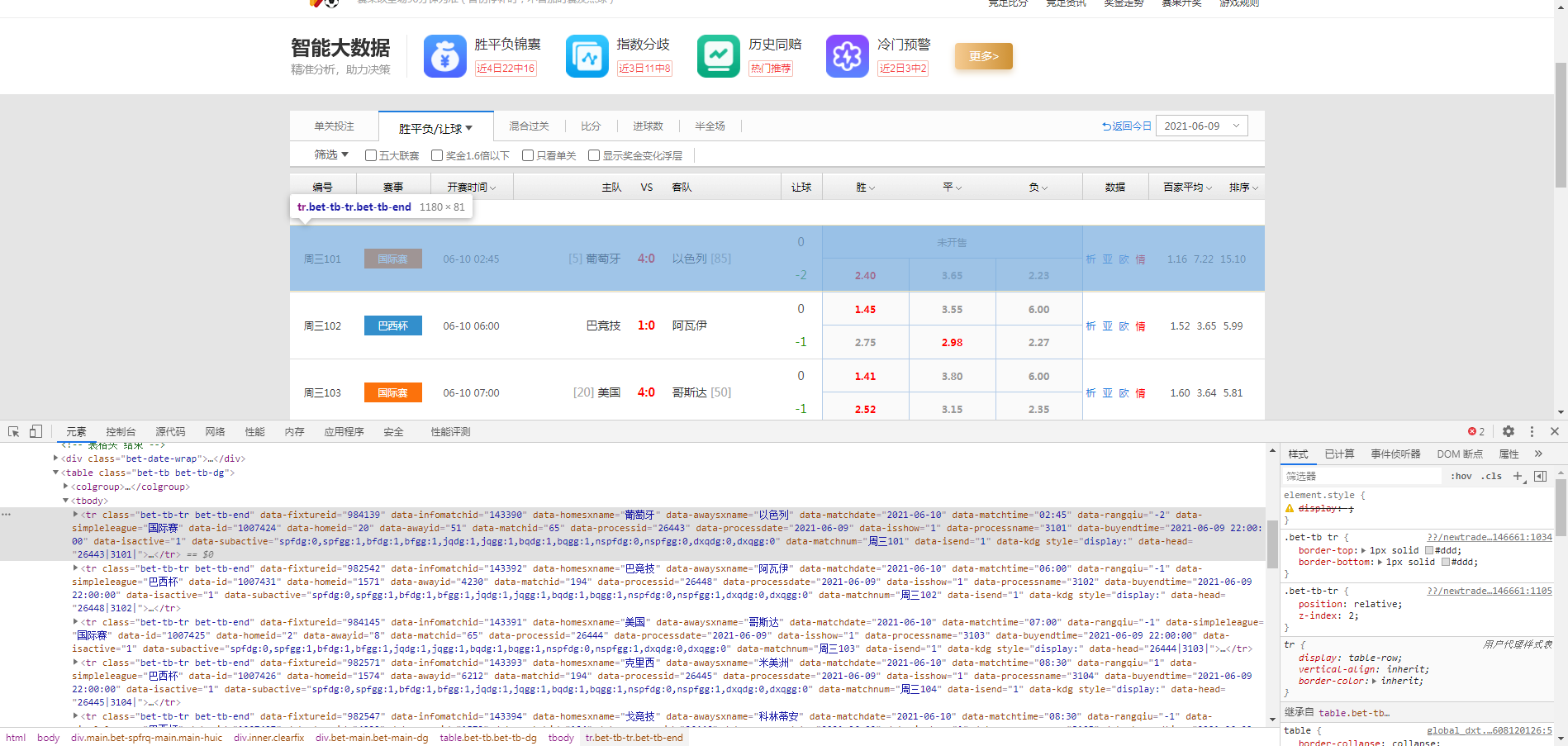Toggle the computed styles sidebar icon
This screenshot has height=746, width=1568.
[x=1540, y=476]
